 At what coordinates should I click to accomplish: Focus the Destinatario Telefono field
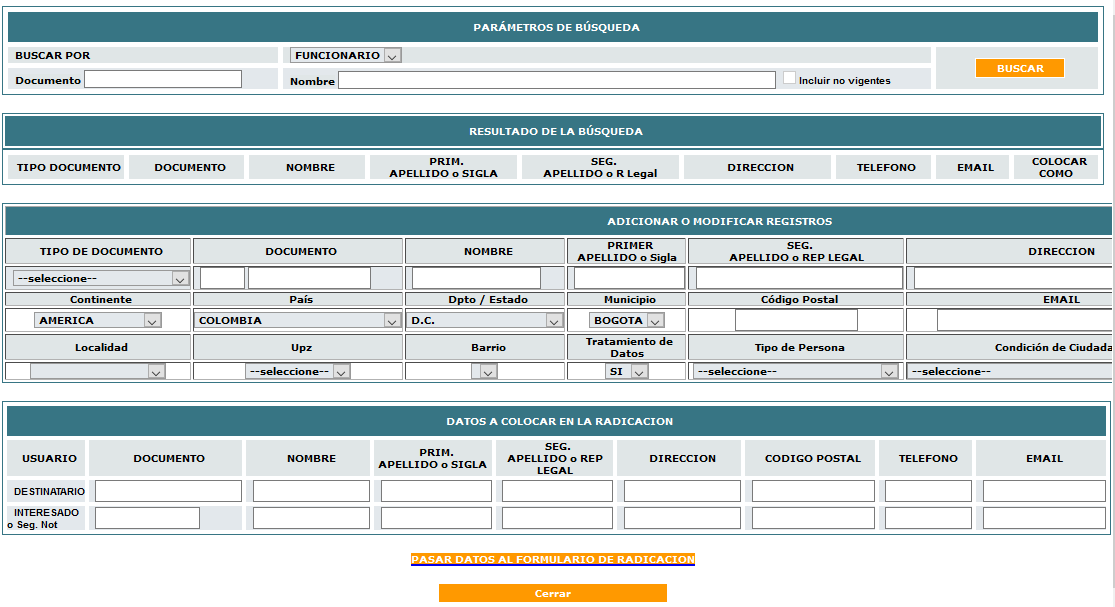click(928, 491)
